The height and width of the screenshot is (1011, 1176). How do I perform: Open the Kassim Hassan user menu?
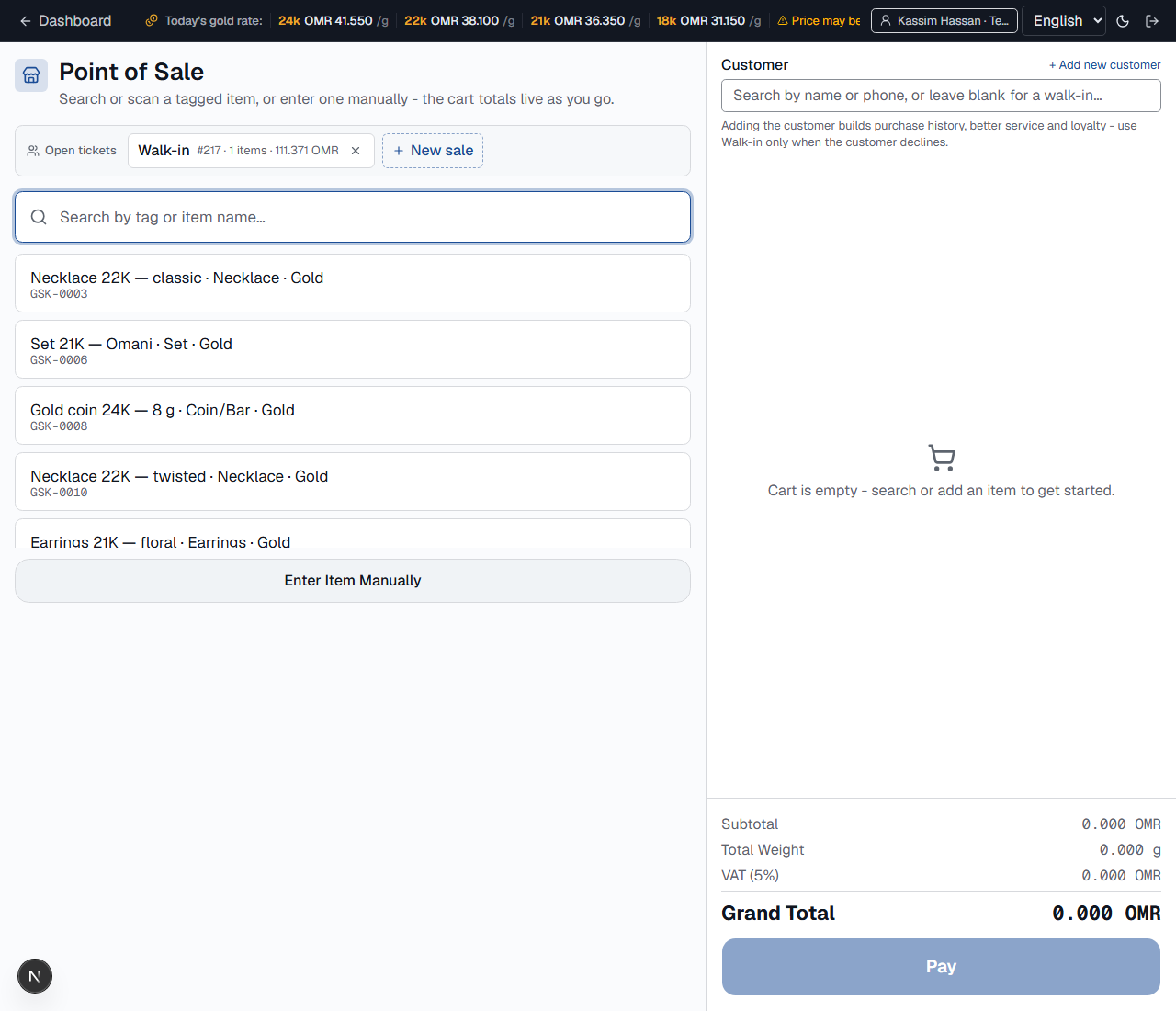944,20
